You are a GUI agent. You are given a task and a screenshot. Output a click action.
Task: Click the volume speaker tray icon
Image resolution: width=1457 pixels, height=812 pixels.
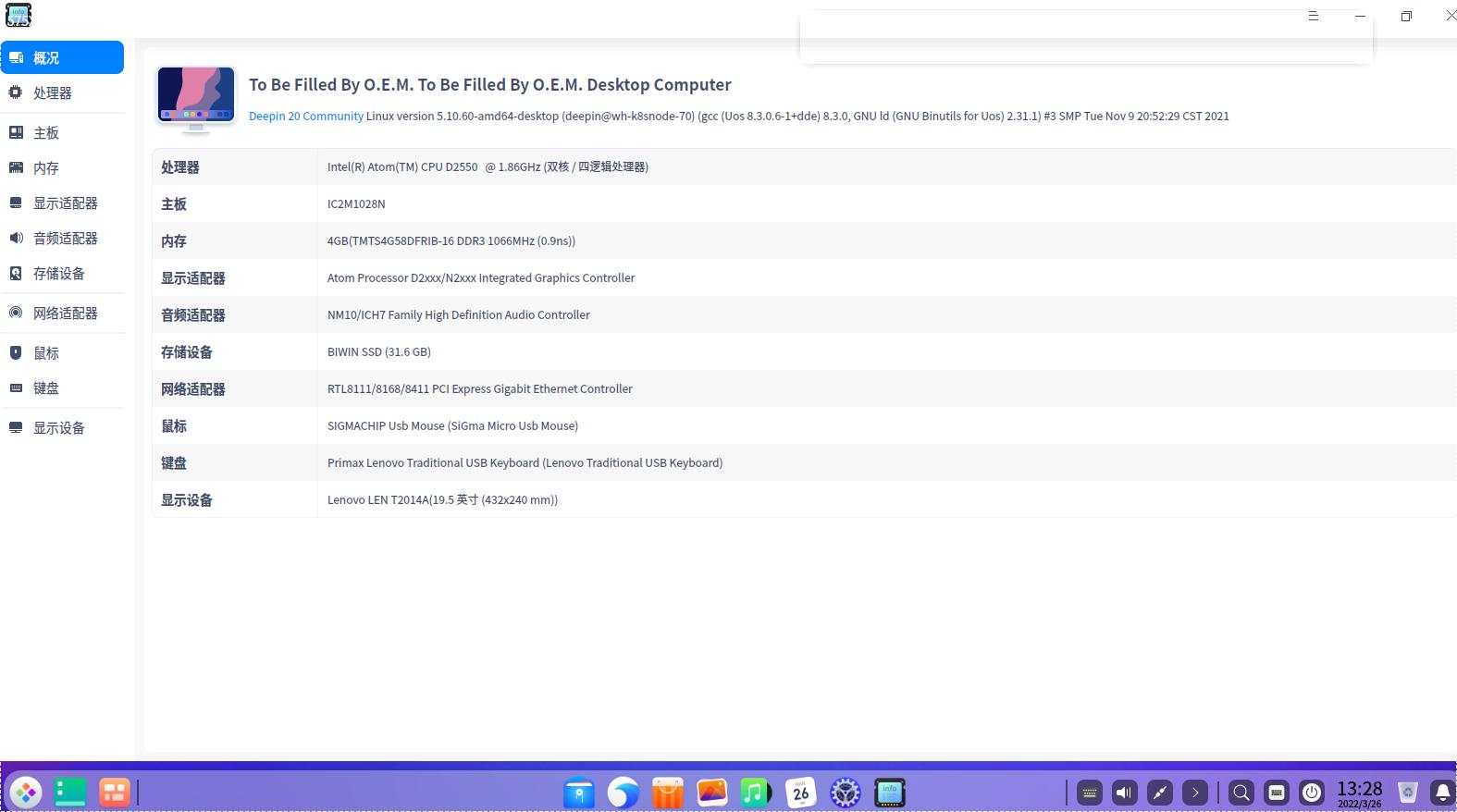[1125, 793]
